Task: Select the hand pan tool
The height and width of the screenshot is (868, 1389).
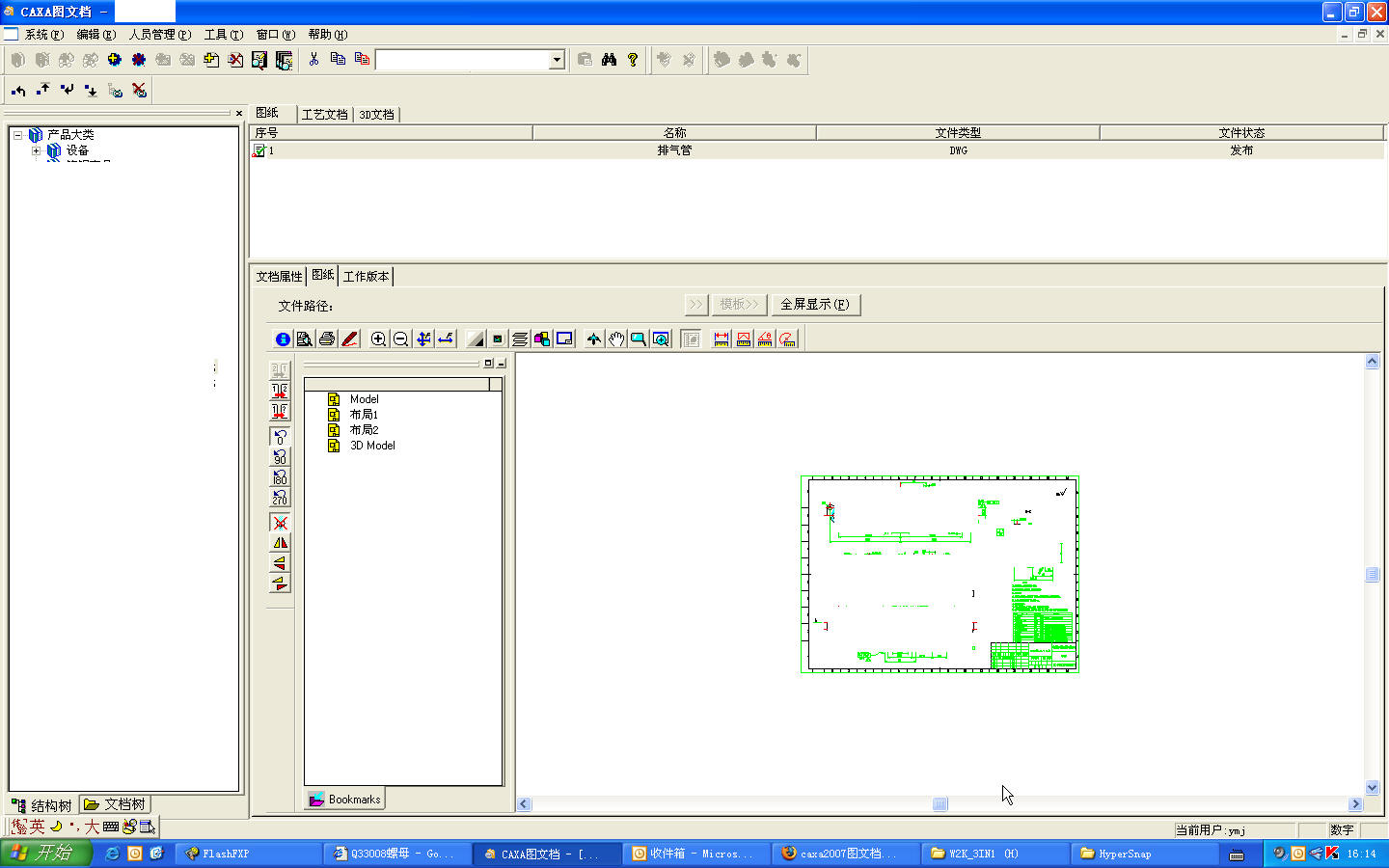Action: [616, 339]
